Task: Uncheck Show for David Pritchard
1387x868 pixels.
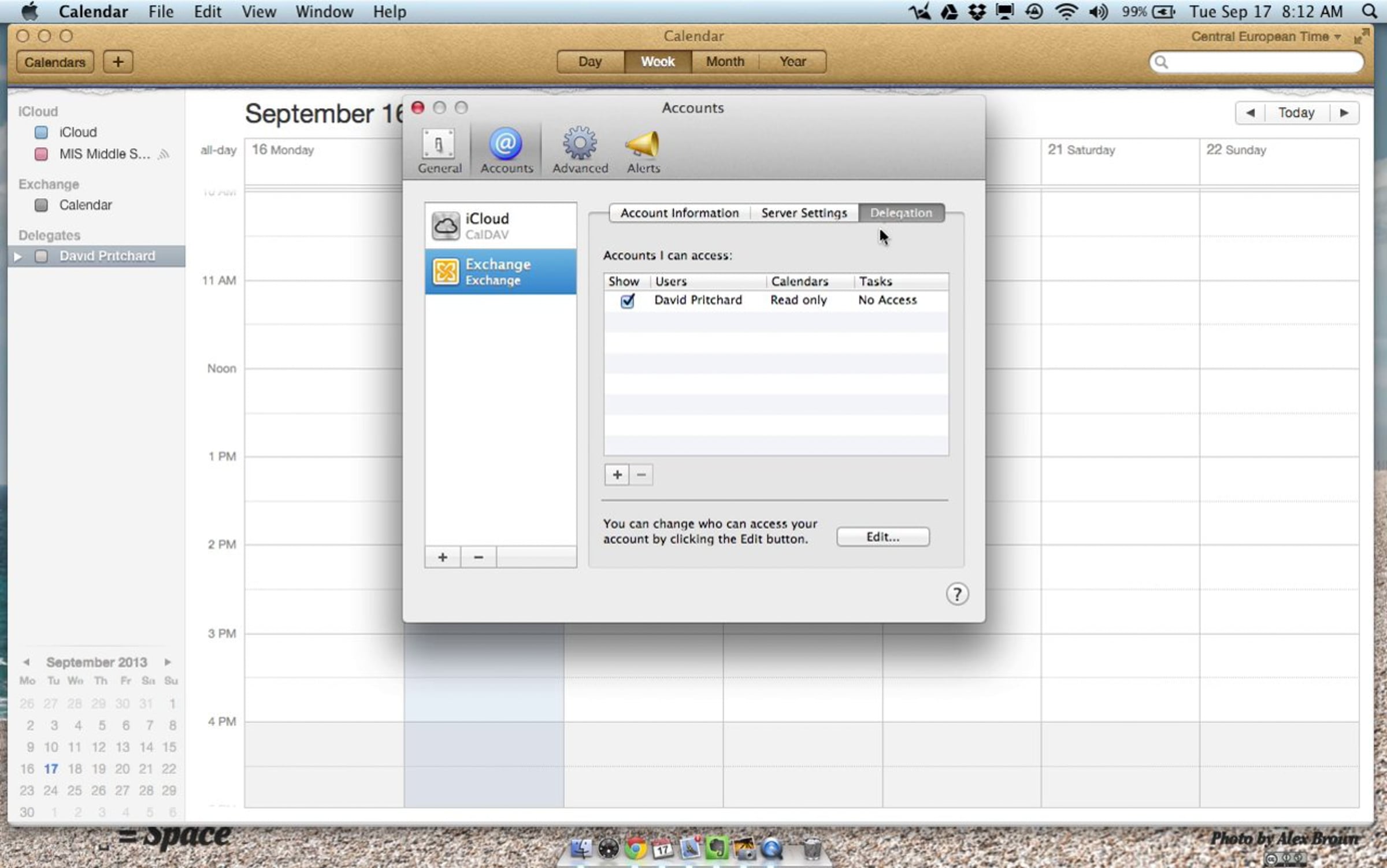Action: [x=627, y=301]
